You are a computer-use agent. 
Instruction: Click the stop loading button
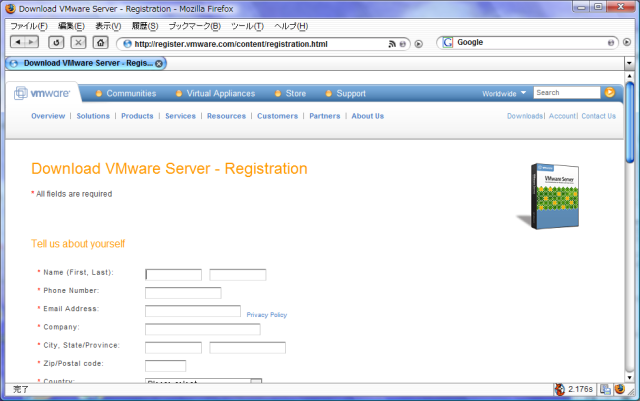pos(78,43)
